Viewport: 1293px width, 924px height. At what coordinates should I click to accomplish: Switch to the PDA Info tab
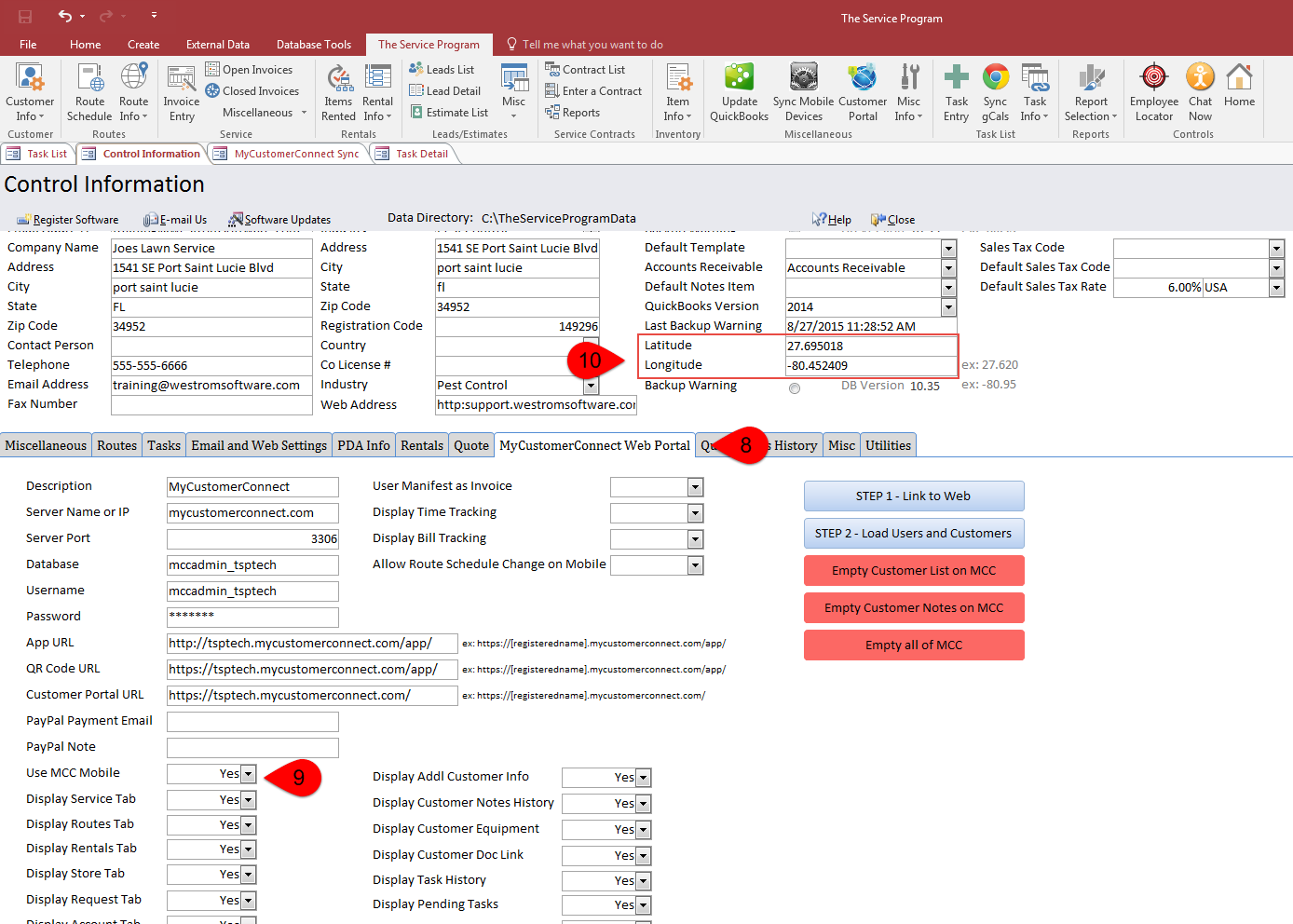tap(363, 445)
